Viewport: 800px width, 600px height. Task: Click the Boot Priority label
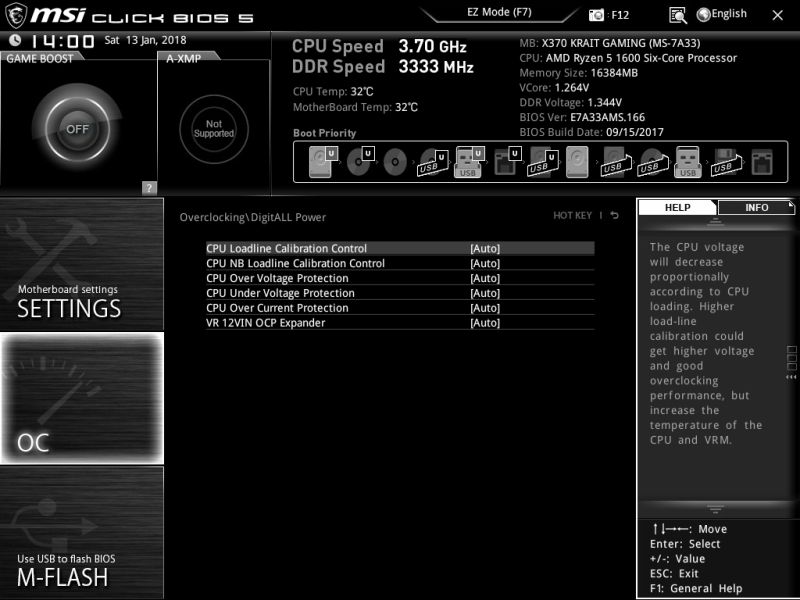(x=324, y=133)
